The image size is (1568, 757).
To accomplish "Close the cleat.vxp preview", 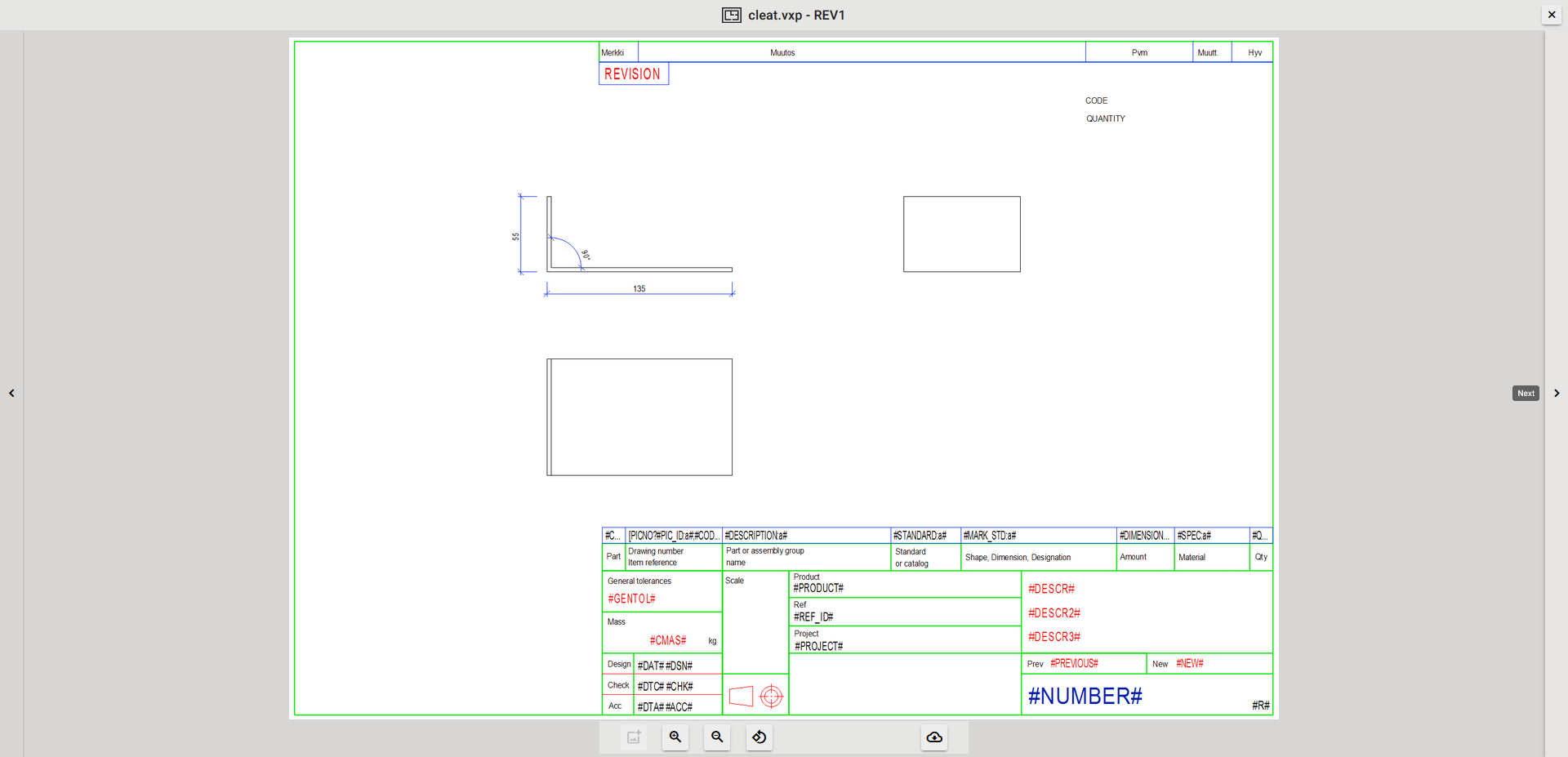I will click(x=1552, y=15).
